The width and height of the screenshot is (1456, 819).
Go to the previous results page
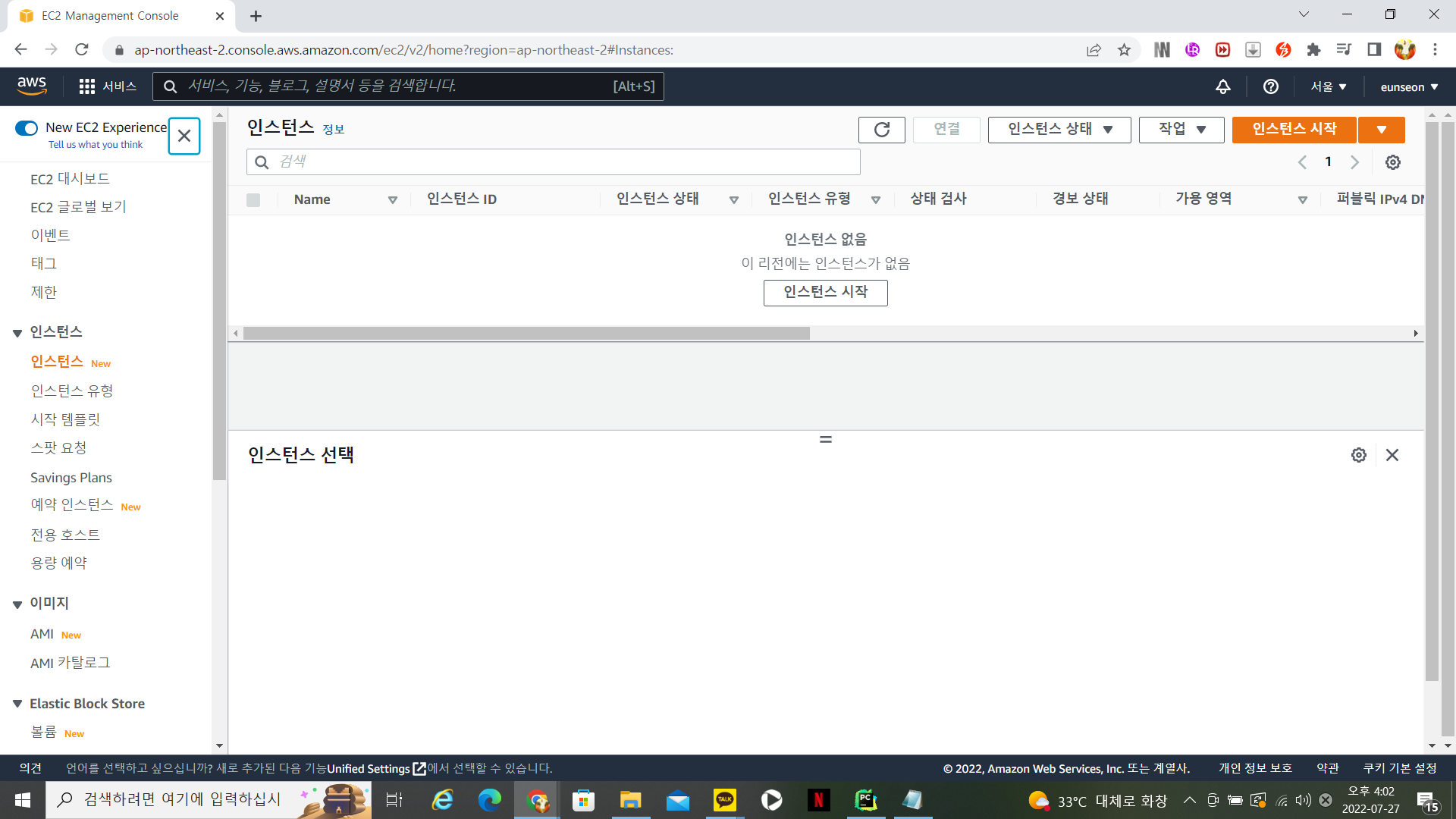point(1302,162)
